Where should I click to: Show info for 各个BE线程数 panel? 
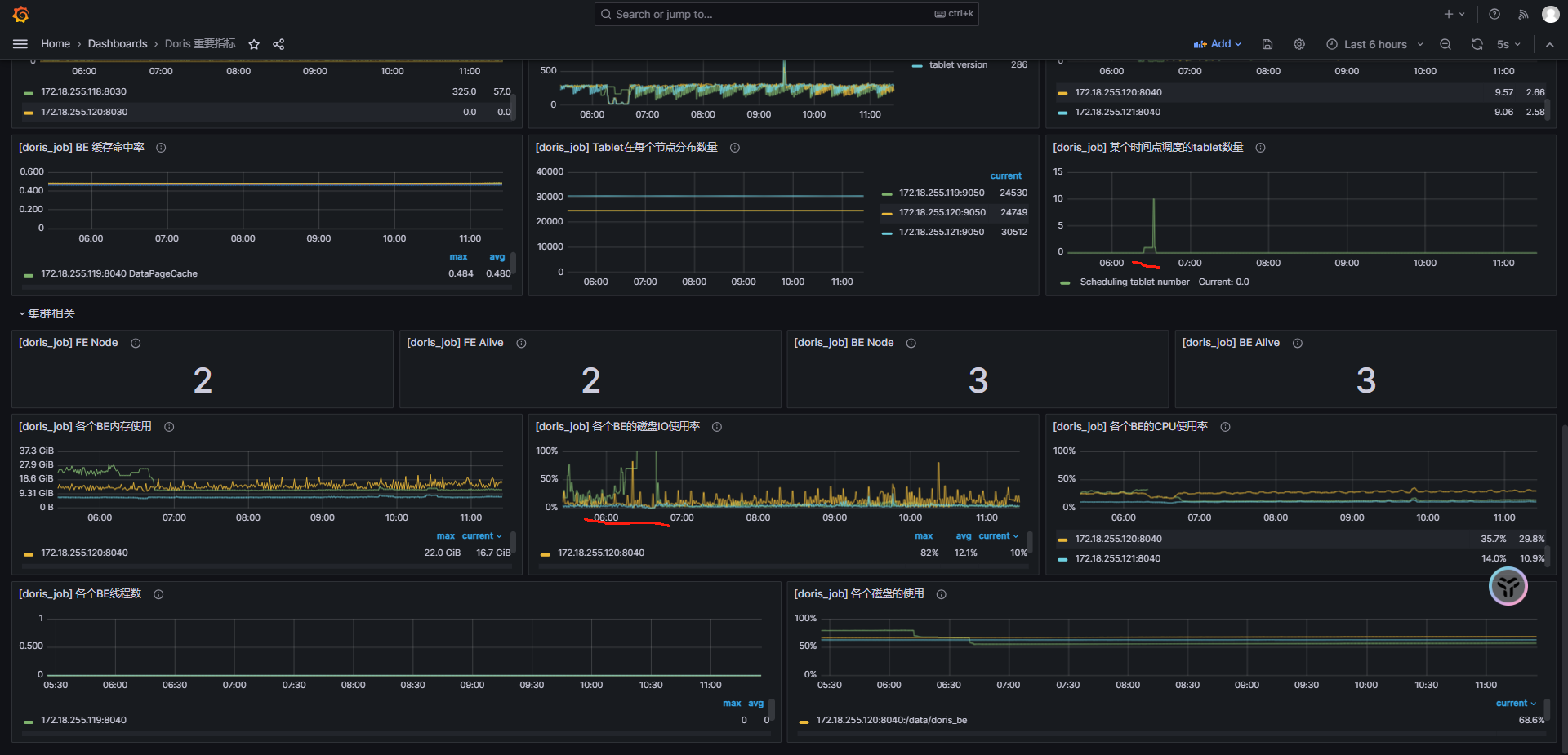click(x=158, y=594)
